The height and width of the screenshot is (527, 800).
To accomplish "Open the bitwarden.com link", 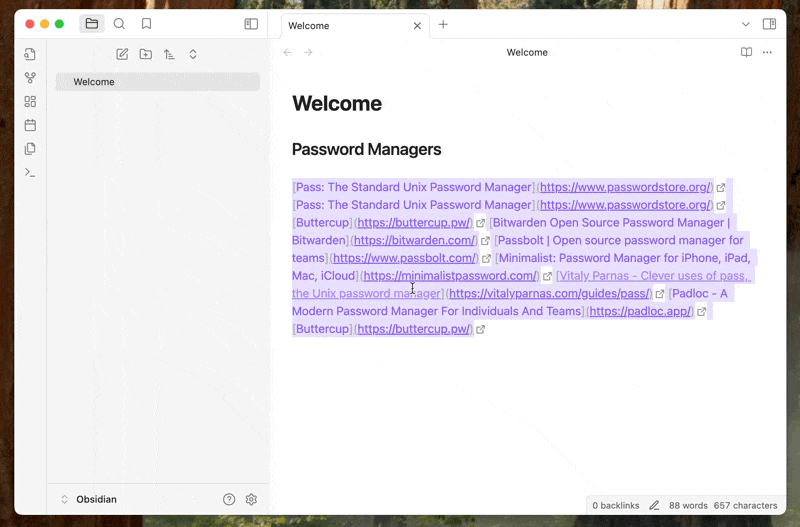I will tap(415, 240).
